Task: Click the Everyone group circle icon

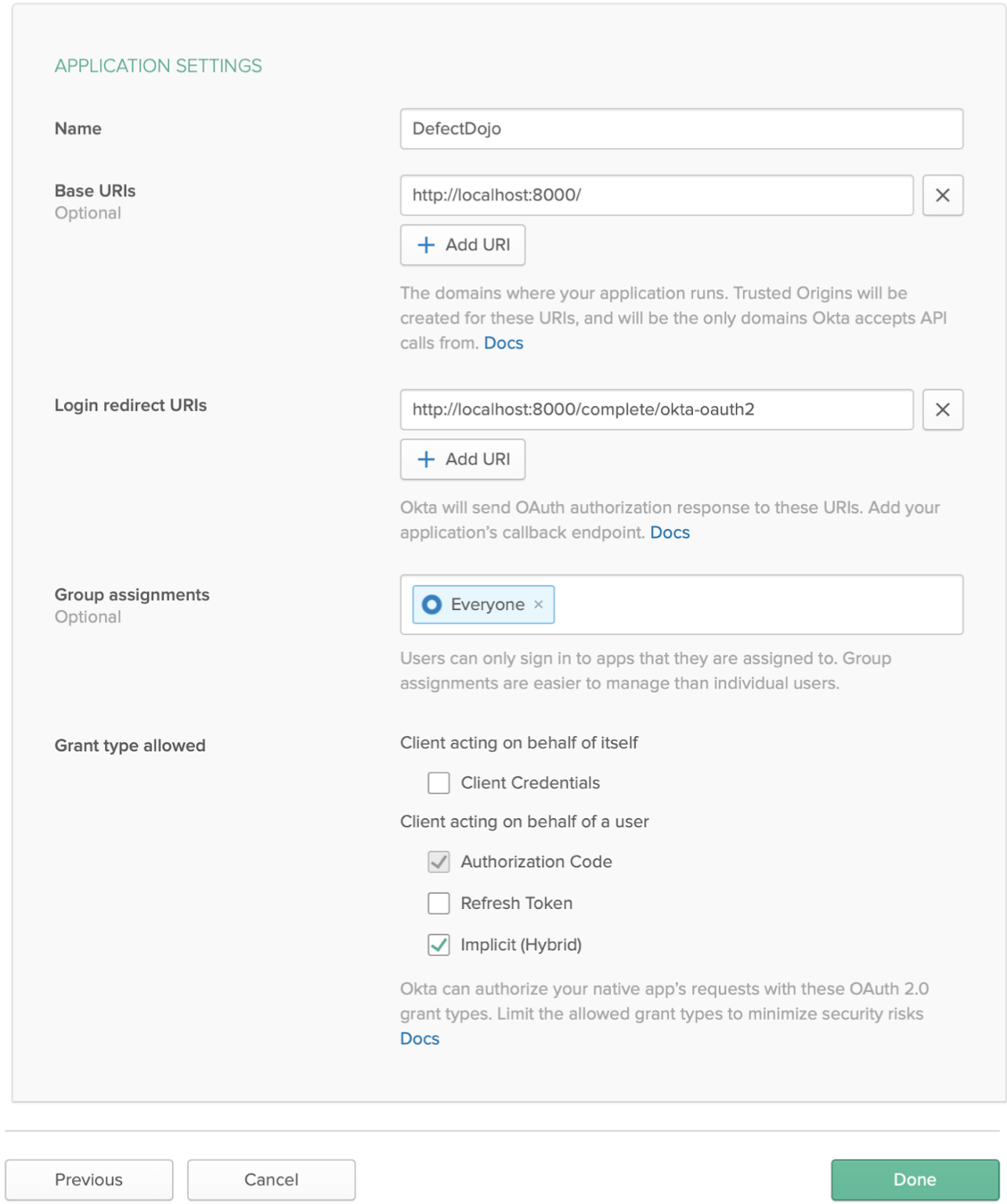Action: click(431, 604)
